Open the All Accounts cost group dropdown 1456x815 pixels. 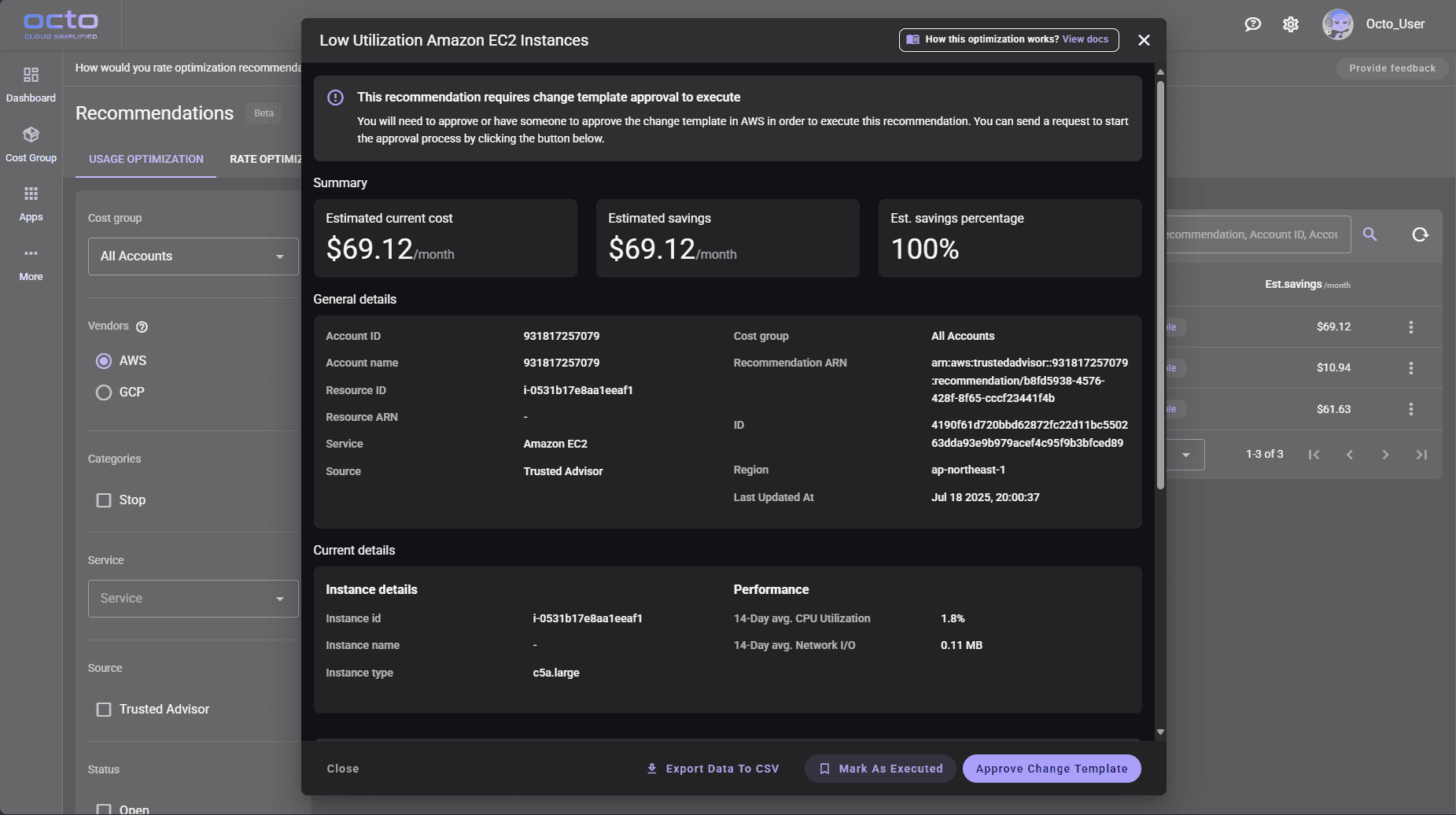[194, 256]
